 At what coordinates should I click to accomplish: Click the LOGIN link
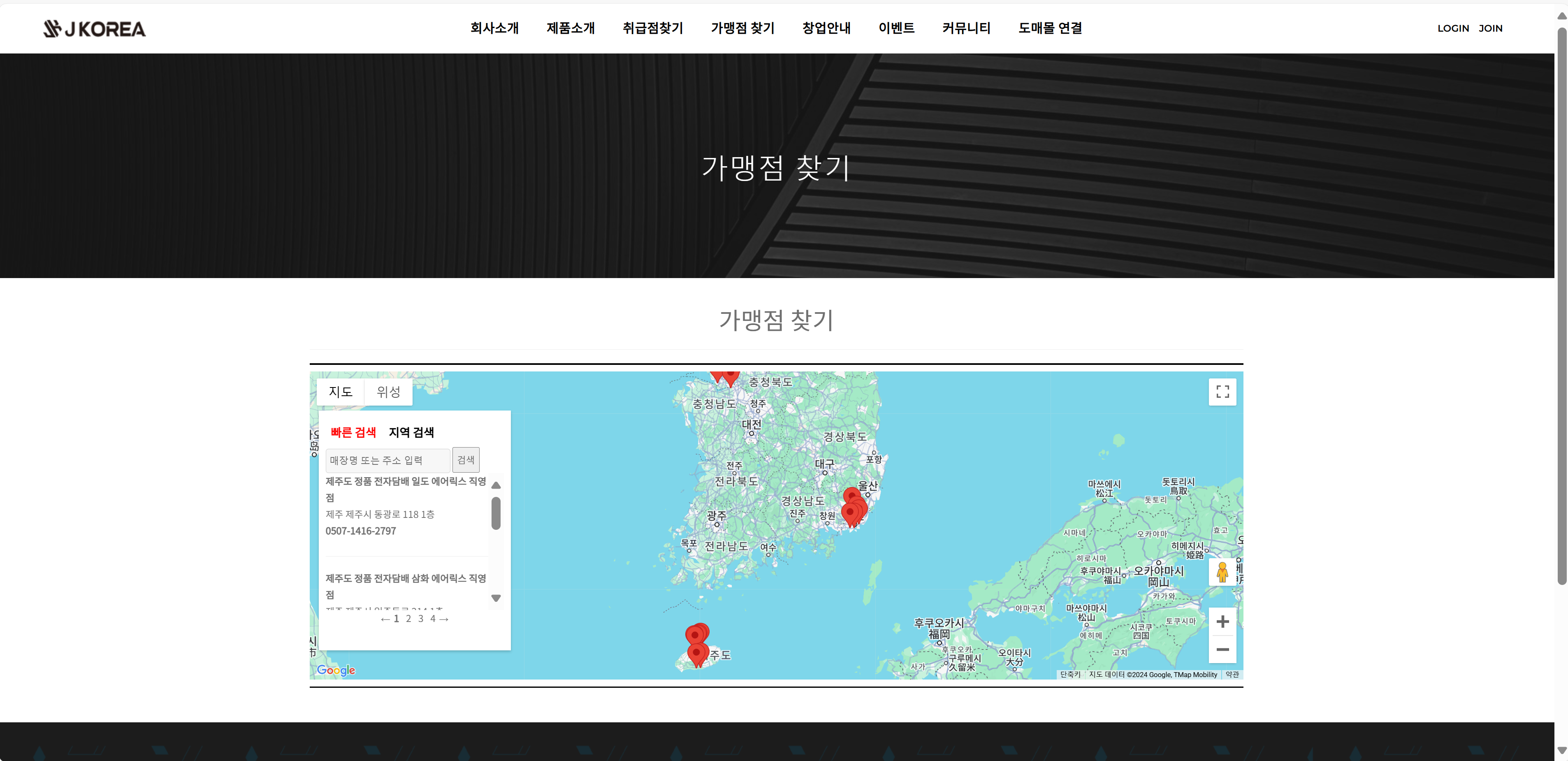point(1454,28)
